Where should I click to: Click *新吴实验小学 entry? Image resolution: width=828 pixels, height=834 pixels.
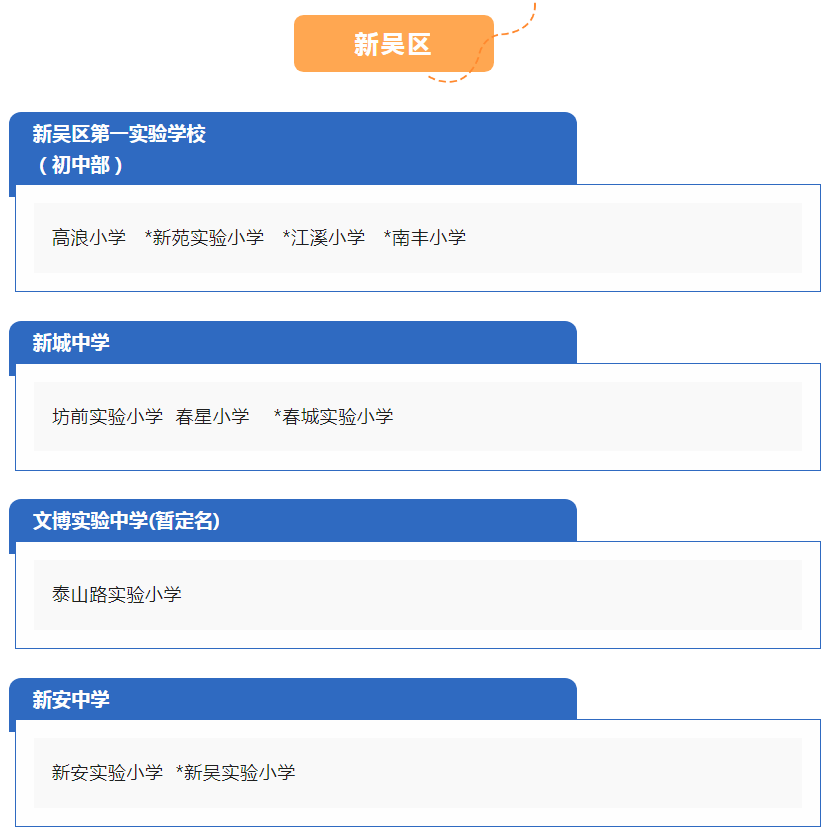coord(236,773)
